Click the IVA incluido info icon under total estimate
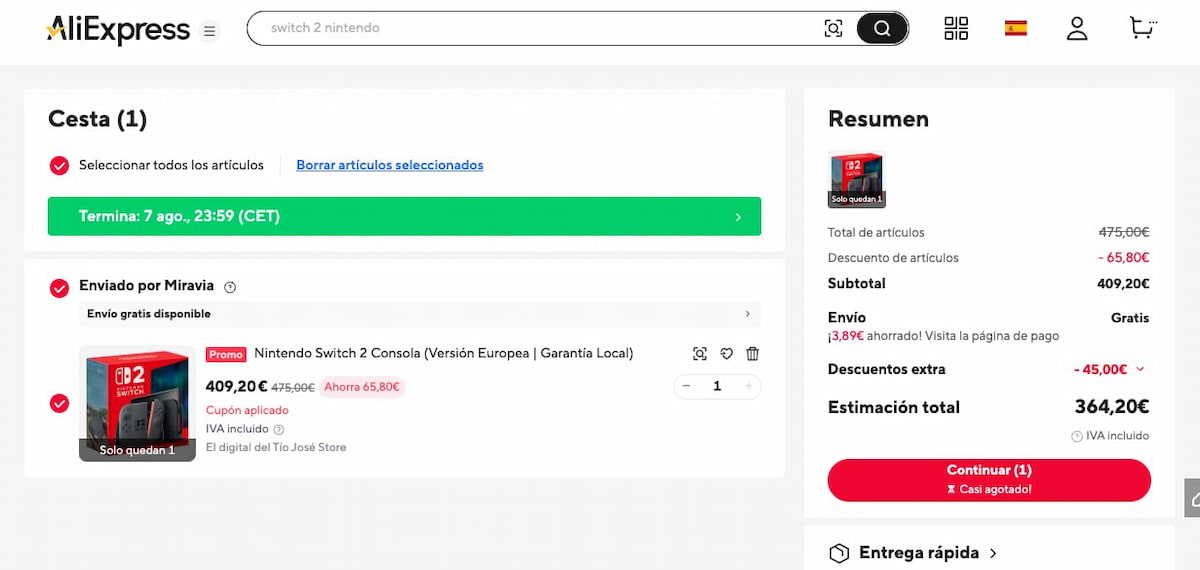 click(x=1077, y=436)
